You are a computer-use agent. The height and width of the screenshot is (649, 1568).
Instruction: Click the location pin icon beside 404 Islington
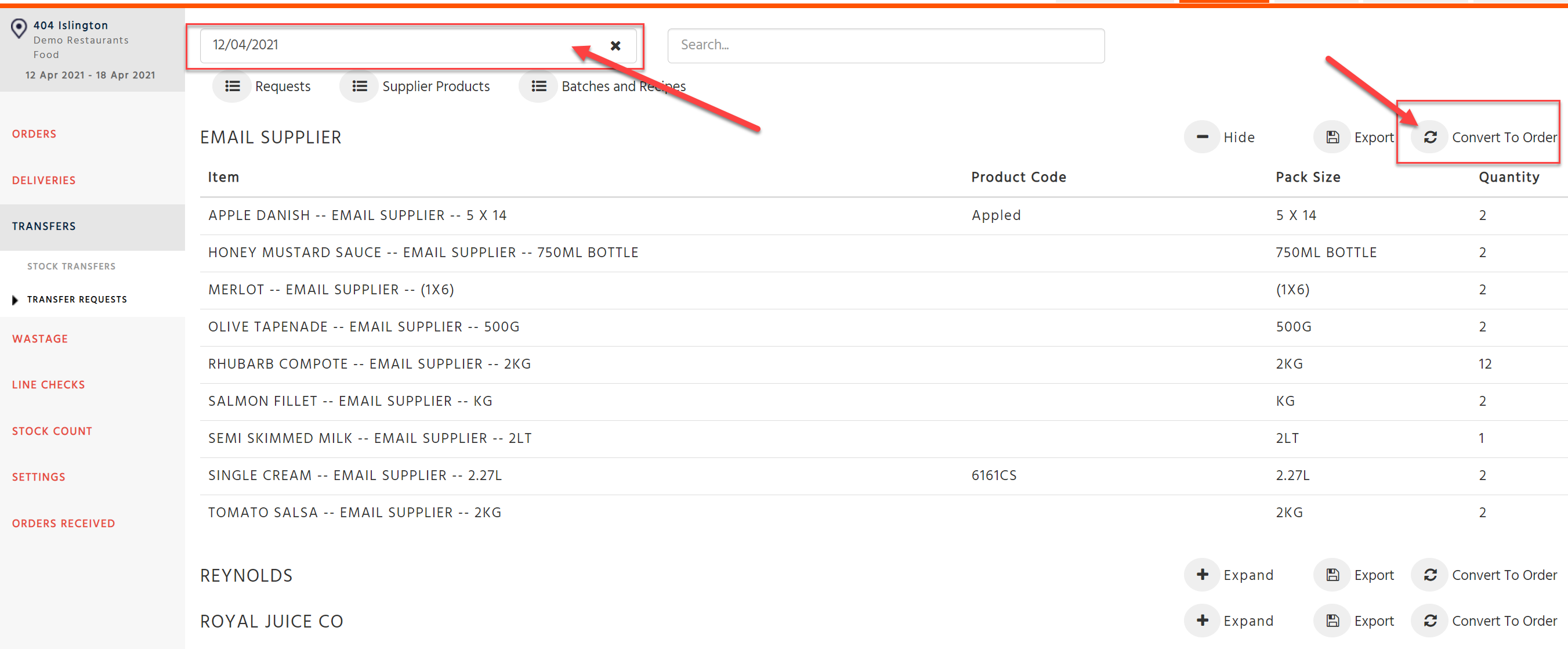coord(20,28)
